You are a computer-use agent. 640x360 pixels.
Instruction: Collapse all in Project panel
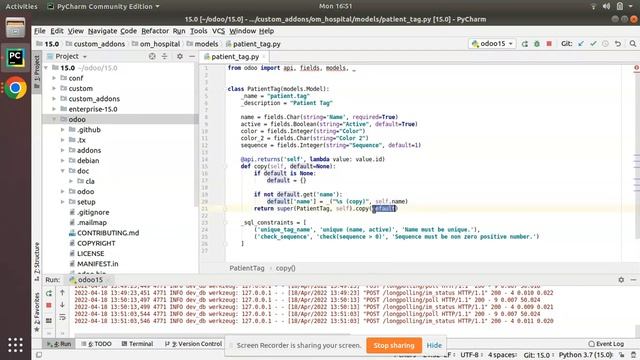click(164, 56)
